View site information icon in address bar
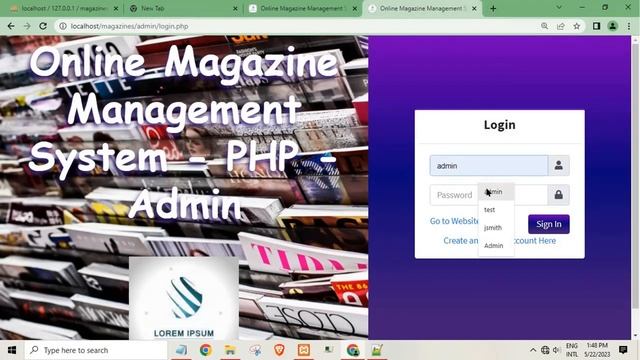The height and width of the screenshot is (360, 640). click(x=62, y=26)
